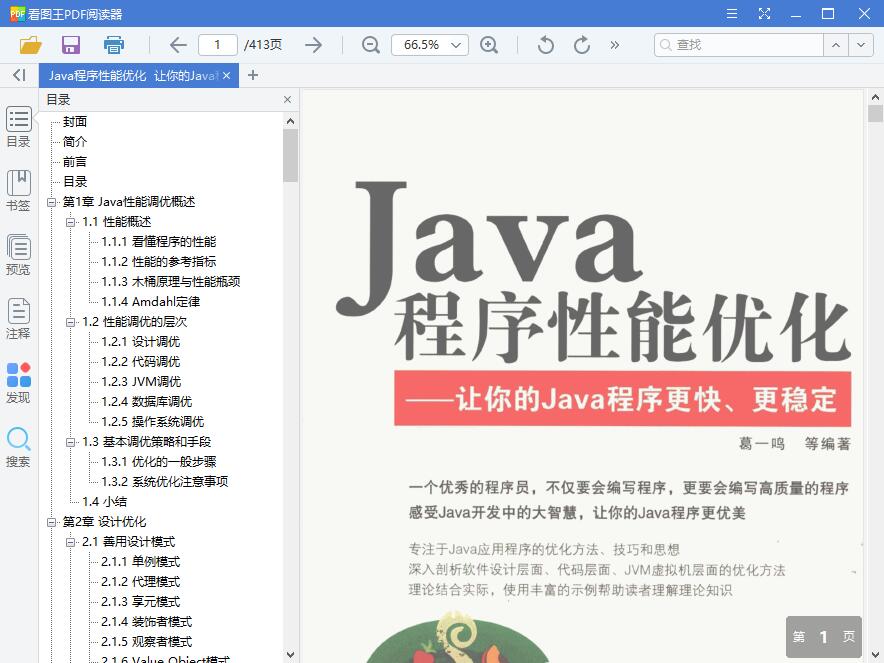Open section 1.2.5 操作系统调优
The height and width of the screenshot is (663, 884).
click(x=152, y=422)
